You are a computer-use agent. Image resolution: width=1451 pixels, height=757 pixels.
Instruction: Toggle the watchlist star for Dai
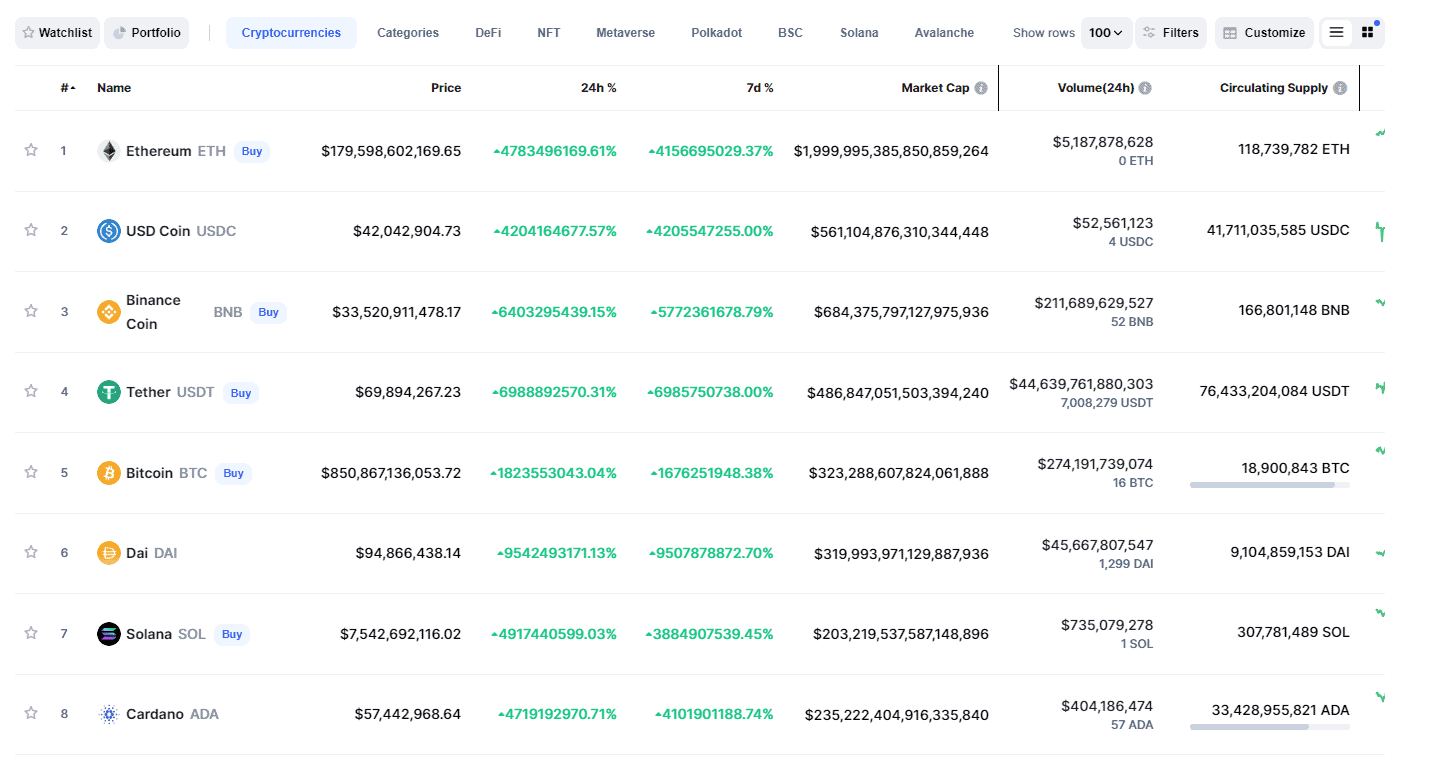click(31, 552)
